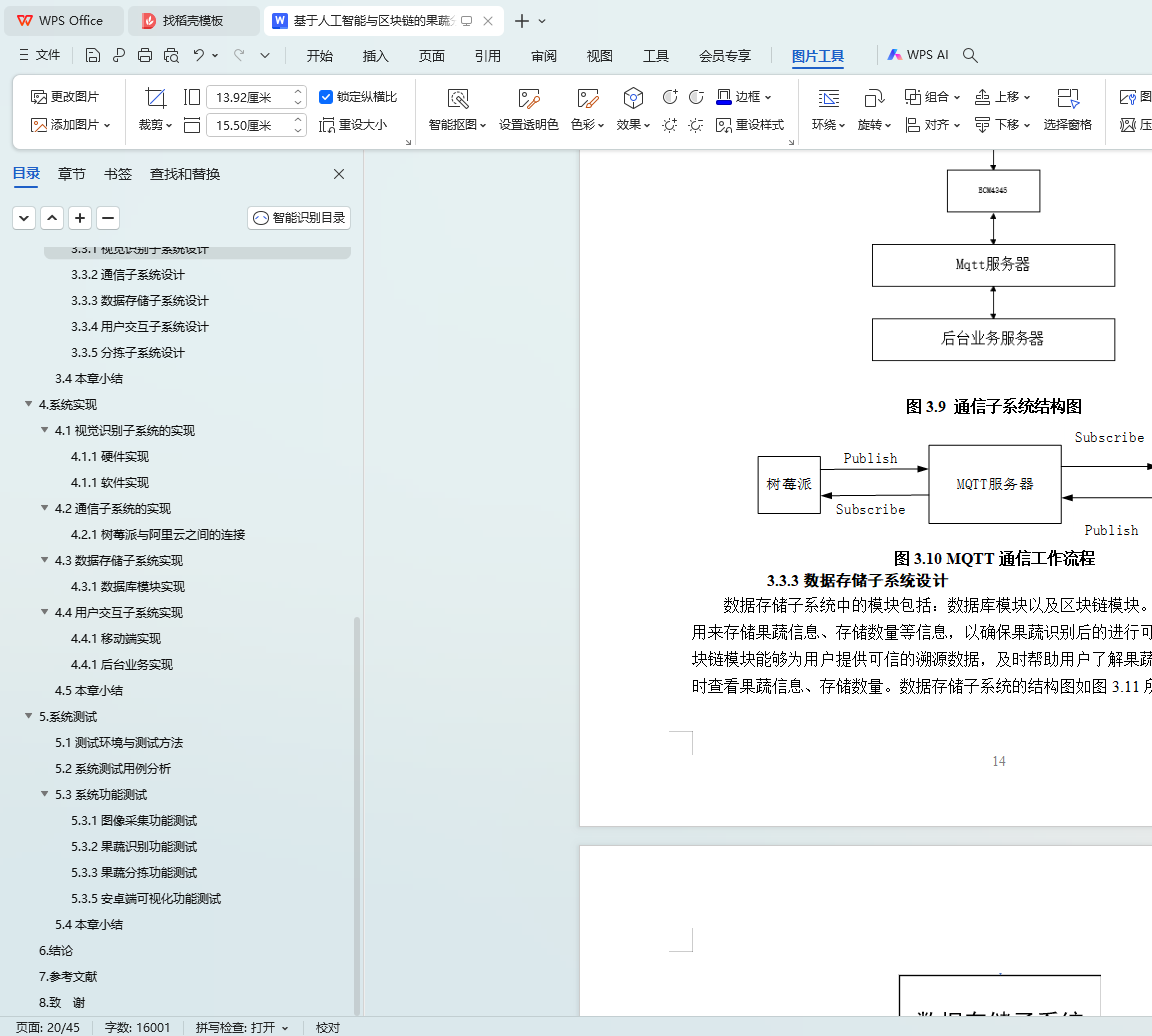Click the Save icon in quick toolbar

93,55
